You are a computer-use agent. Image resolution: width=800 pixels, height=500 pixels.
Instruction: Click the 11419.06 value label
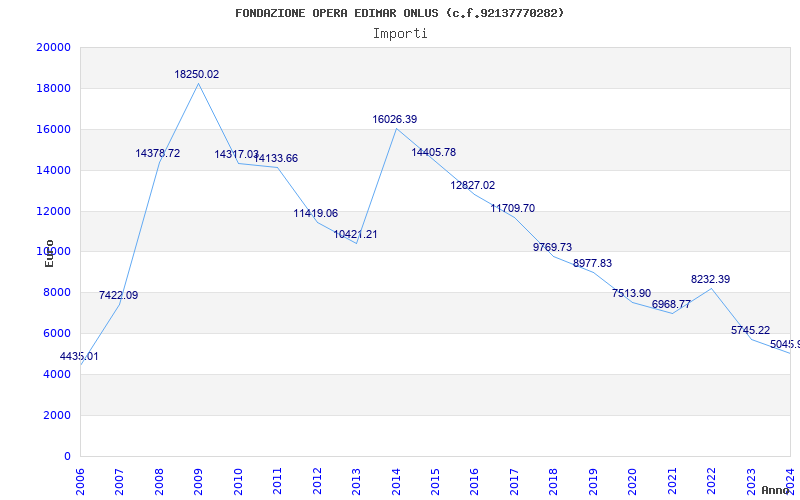316,213
